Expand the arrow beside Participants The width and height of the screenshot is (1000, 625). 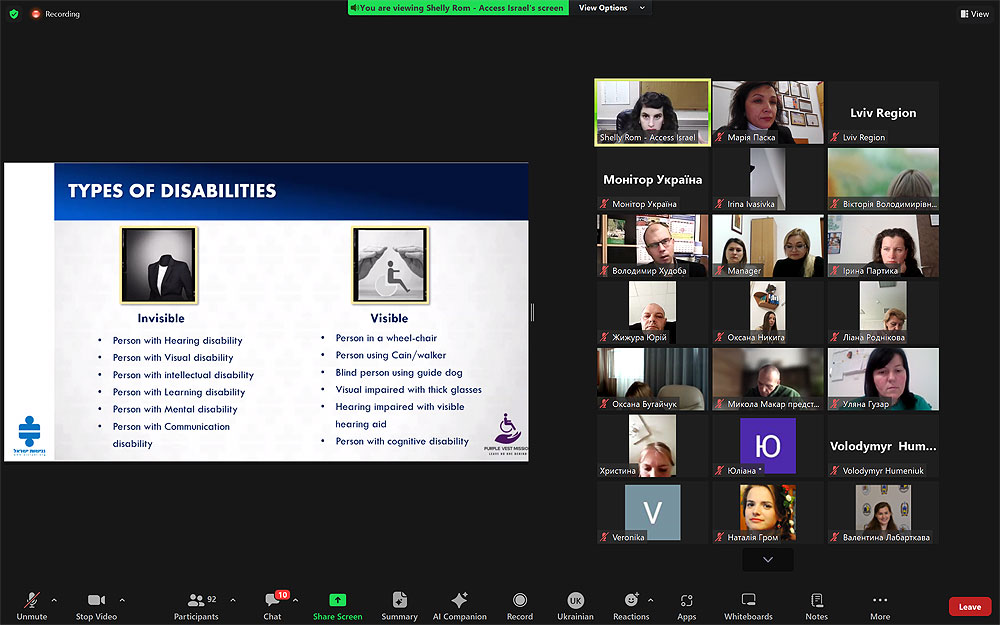click(233, 600)
